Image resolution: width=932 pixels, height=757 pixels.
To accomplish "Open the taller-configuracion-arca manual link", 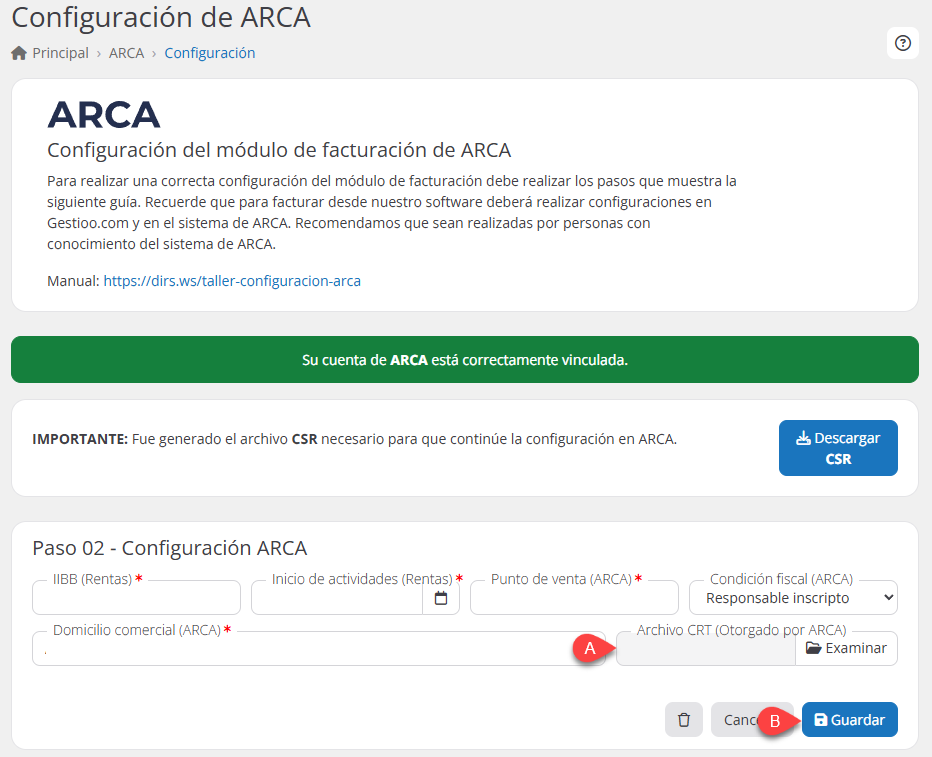I will [232, 281].
